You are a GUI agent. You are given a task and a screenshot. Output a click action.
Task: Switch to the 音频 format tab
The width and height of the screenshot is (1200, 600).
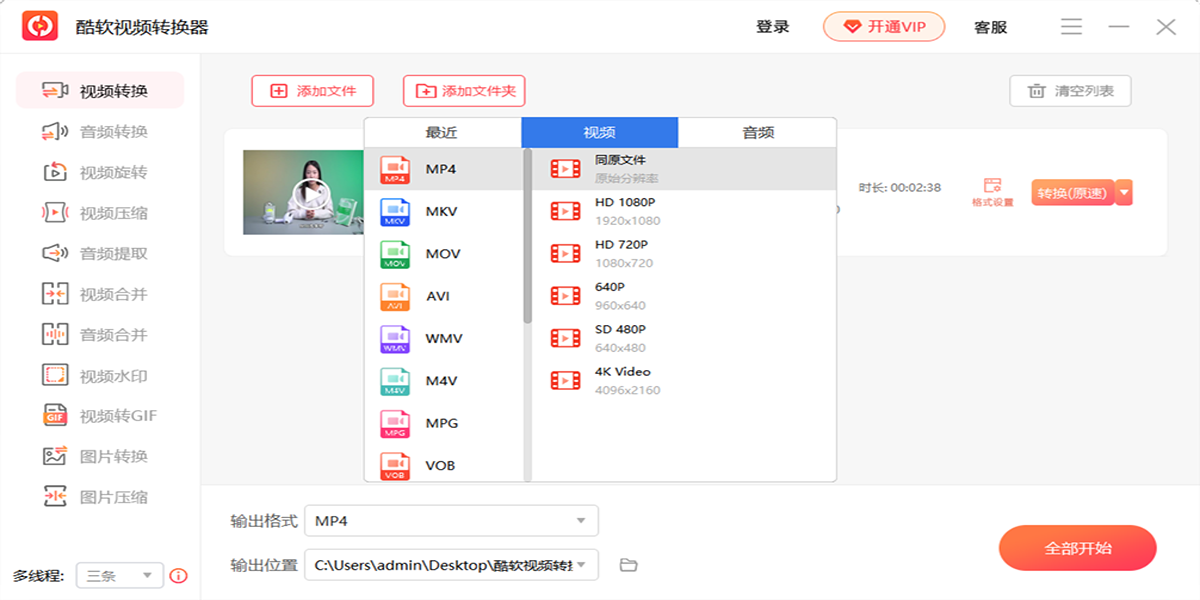click(x=757, y=132)
